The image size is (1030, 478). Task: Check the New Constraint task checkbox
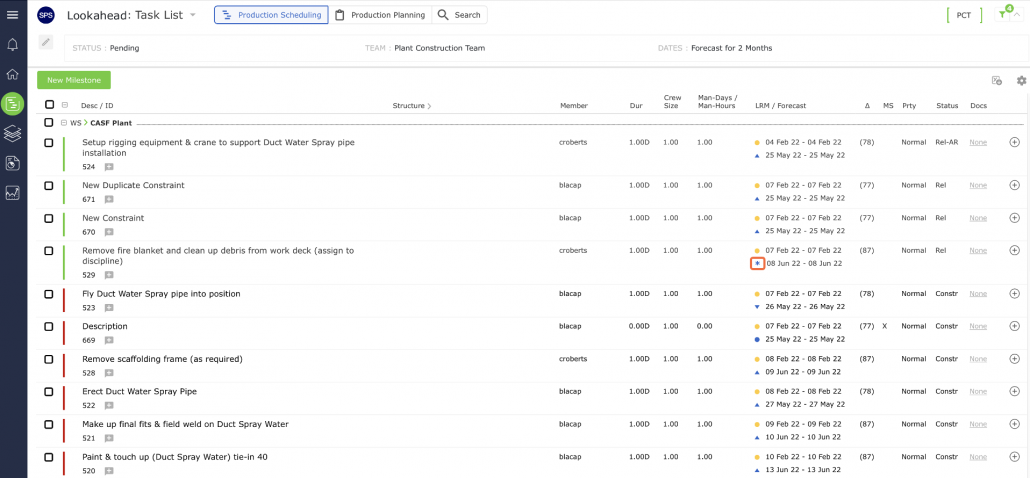point(49,218)
